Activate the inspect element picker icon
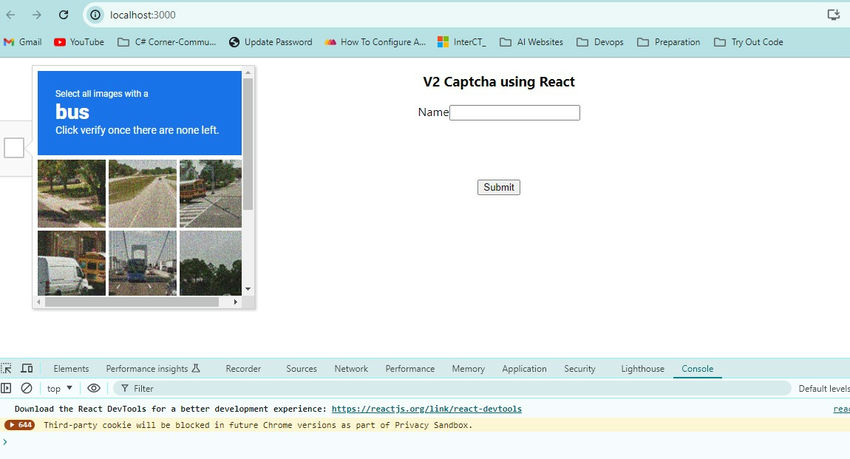This screenshot has width=850, height=459. (x=7, y=369)
